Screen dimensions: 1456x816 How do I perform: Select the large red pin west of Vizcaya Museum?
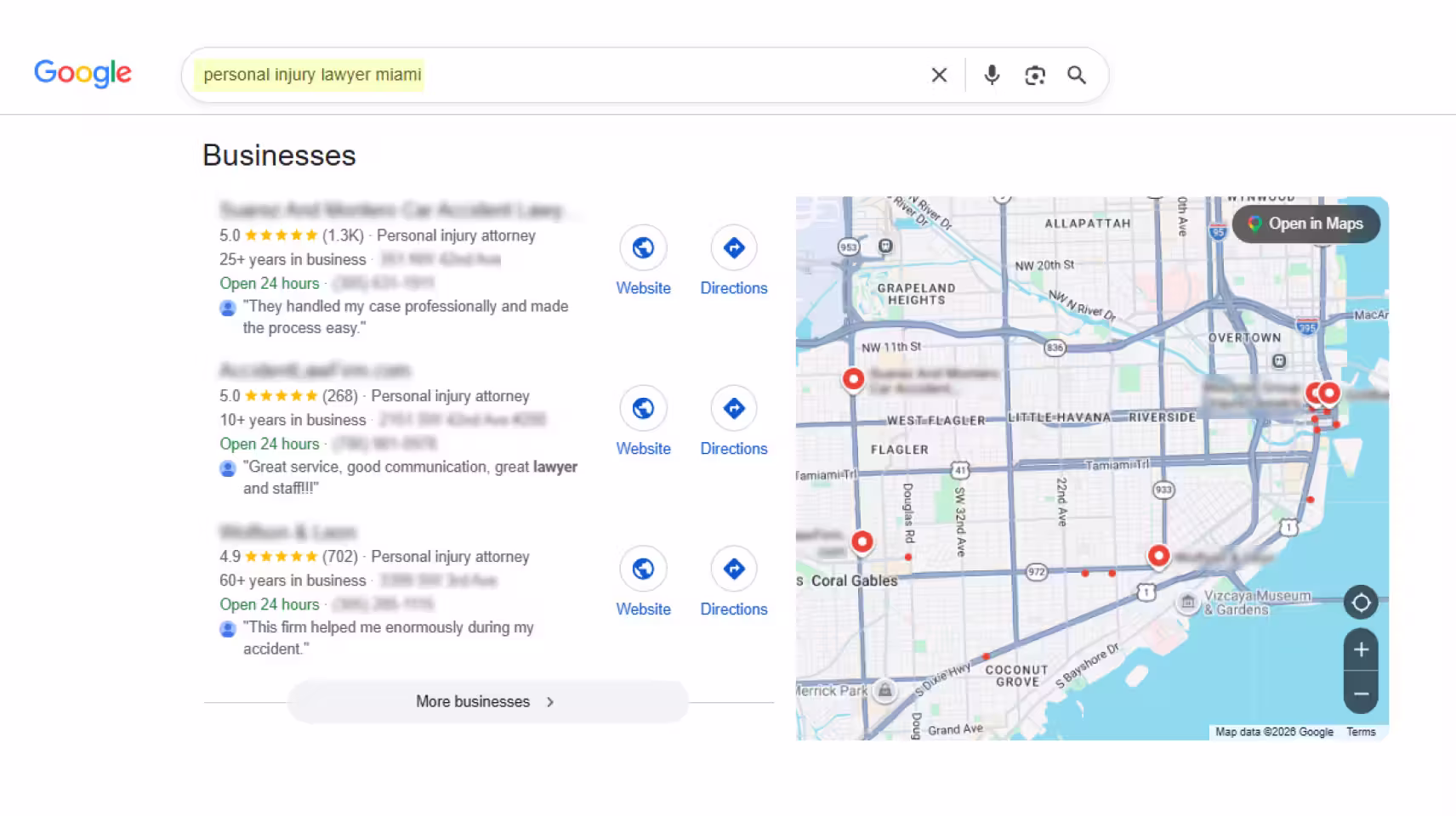(x=1158, y=556)
